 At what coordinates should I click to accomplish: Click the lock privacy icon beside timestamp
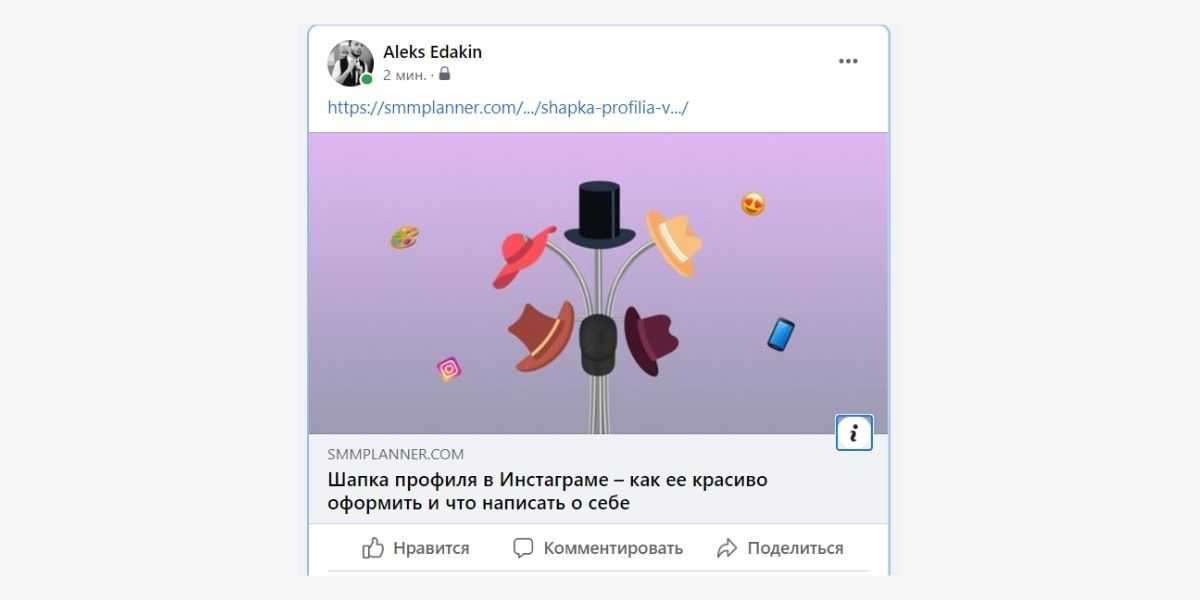(444, 75)
